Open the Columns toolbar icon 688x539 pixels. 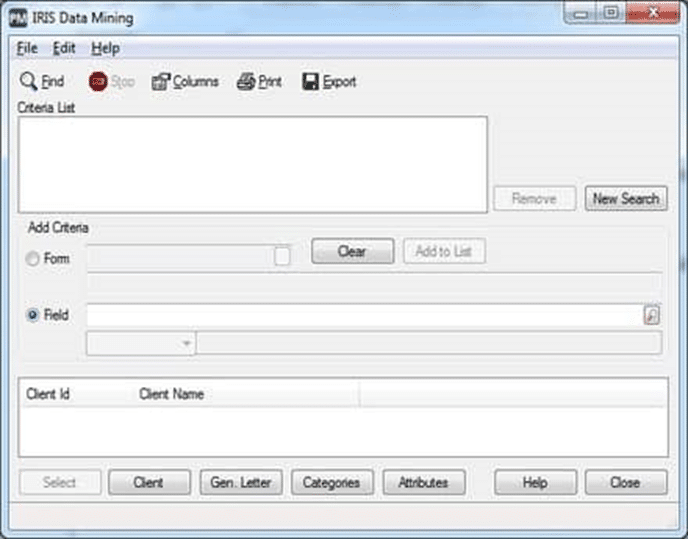click(x=161, y=82)
